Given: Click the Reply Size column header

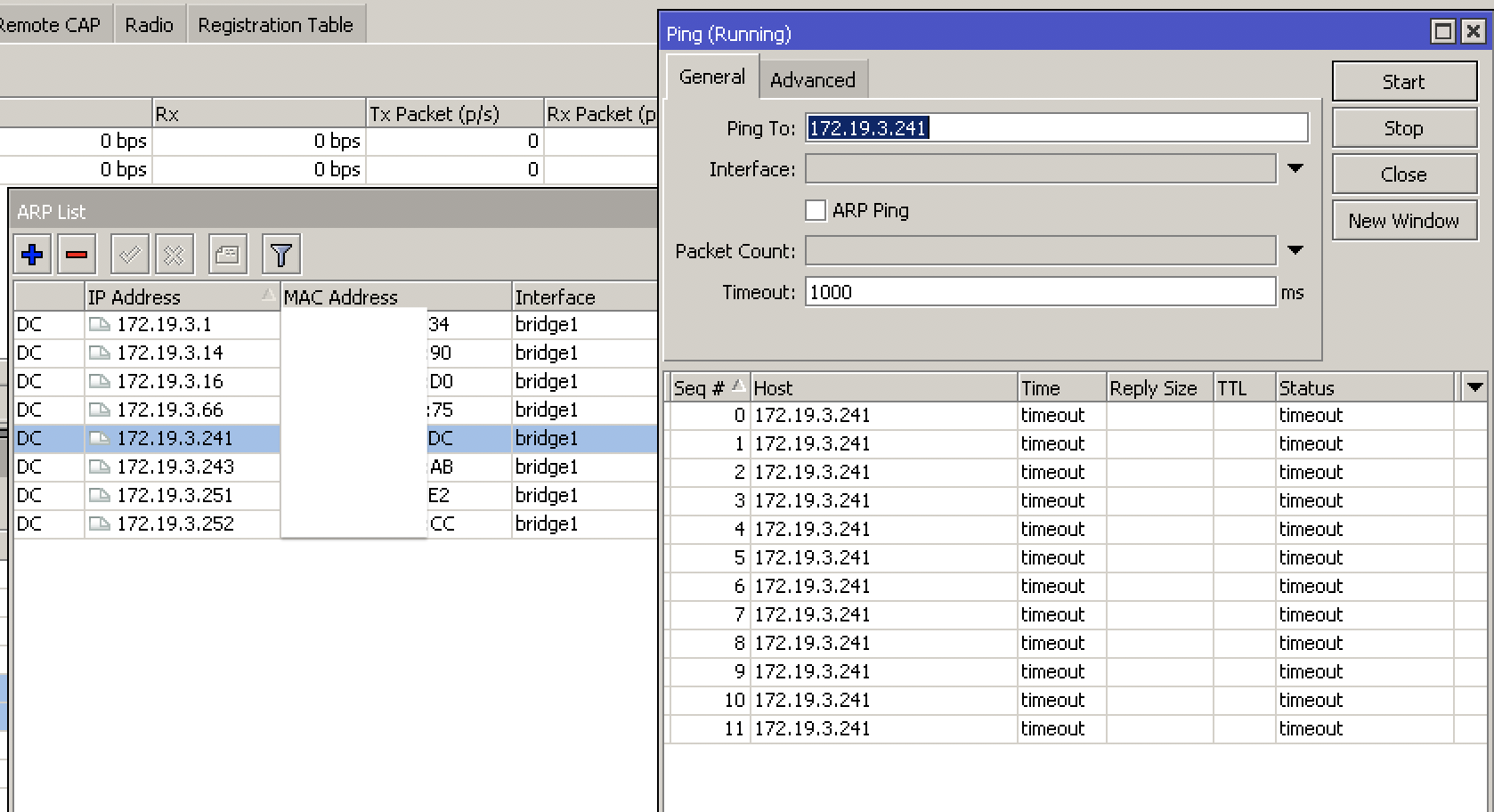Looking at the screenshot, I should [1159, 387].
